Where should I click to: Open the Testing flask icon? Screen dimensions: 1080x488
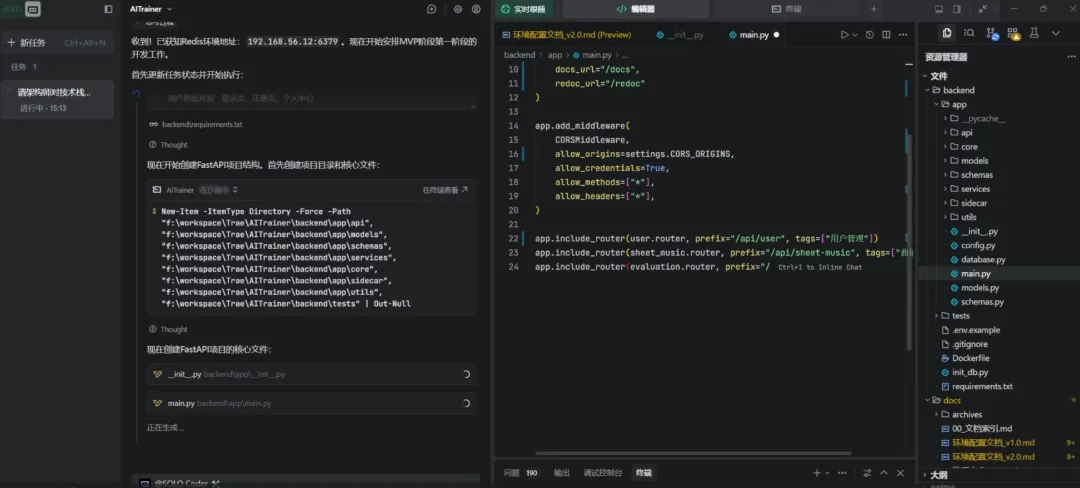pos(1034,32)
